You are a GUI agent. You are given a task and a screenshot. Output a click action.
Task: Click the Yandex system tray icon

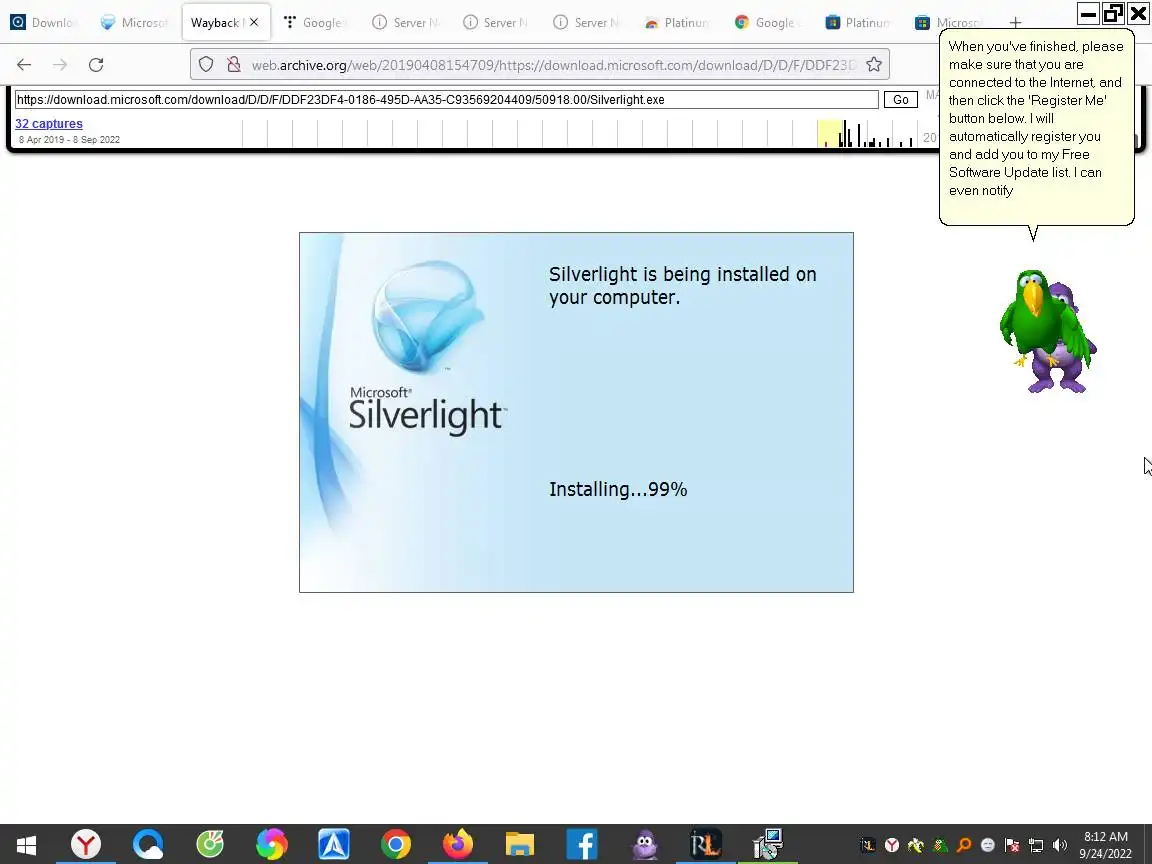tap(892, 845)
